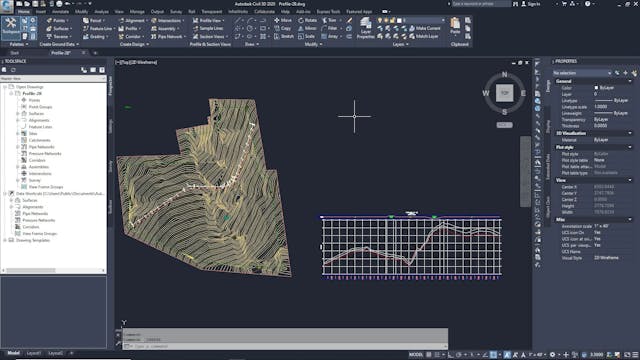Open the Annotate ribbon tab
The image size is (640, 360).
coord(60,12)
